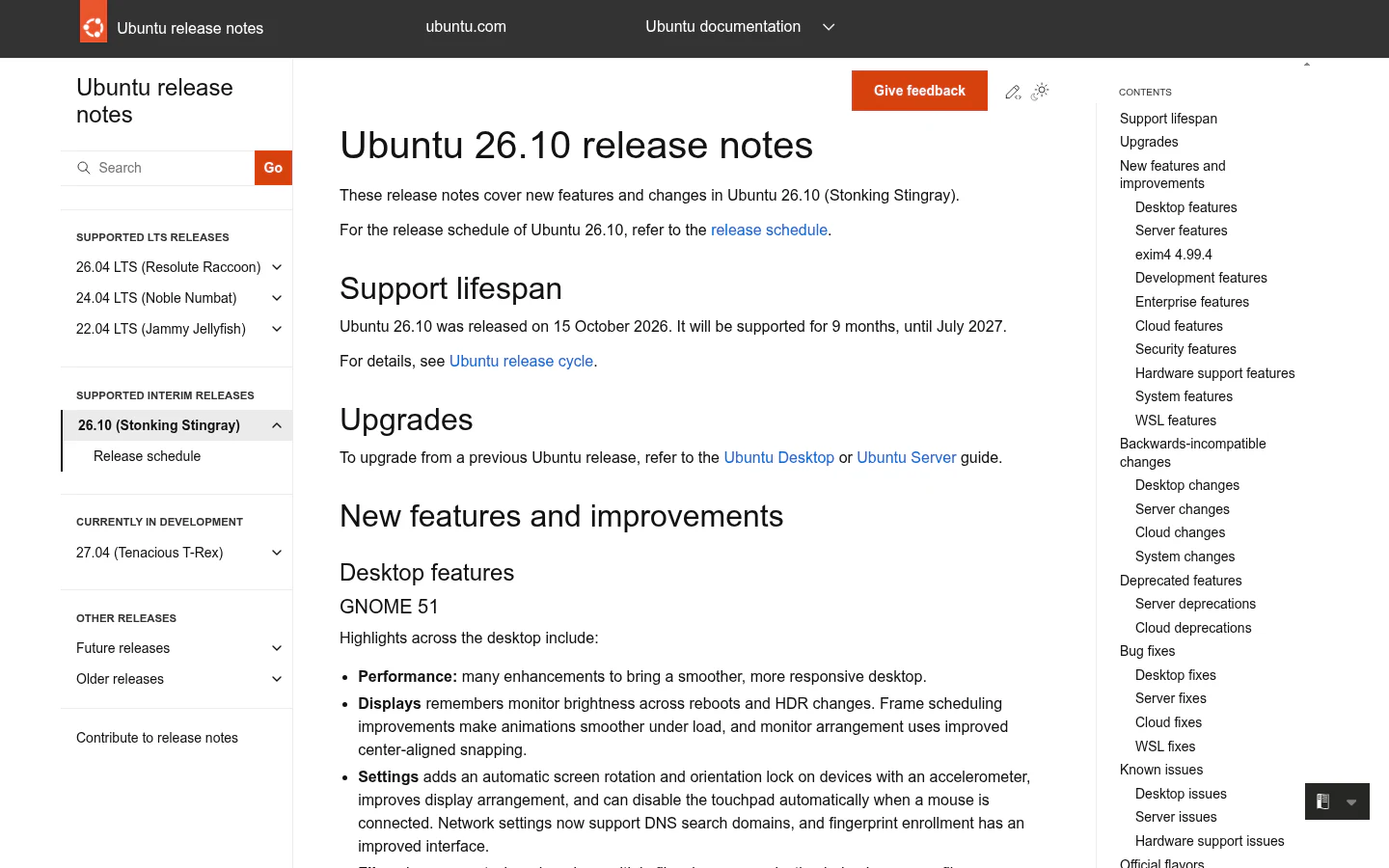Jump to Server fixes in contents
Screen dimensions: 1389x868
(x=1170, y=698)
